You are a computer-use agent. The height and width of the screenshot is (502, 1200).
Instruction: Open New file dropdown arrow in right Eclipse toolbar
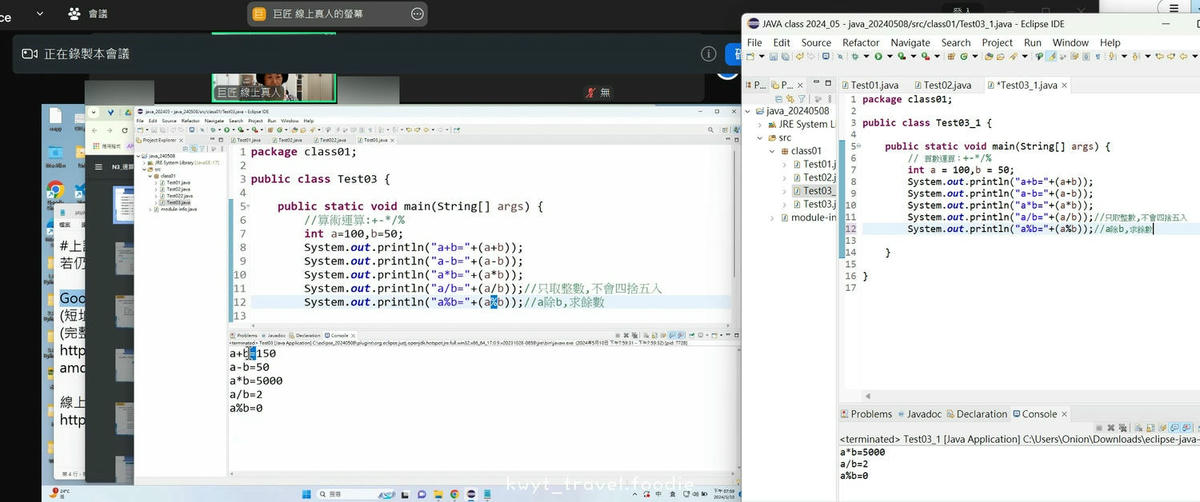point(761,57)
